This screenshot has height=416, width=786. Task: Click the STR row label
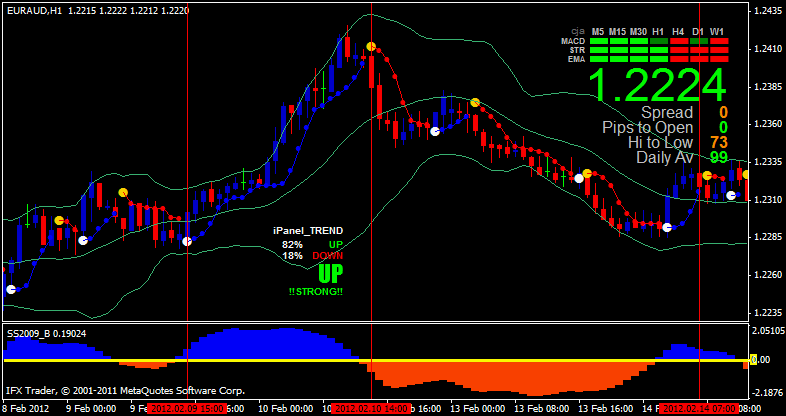coord(577,50)
